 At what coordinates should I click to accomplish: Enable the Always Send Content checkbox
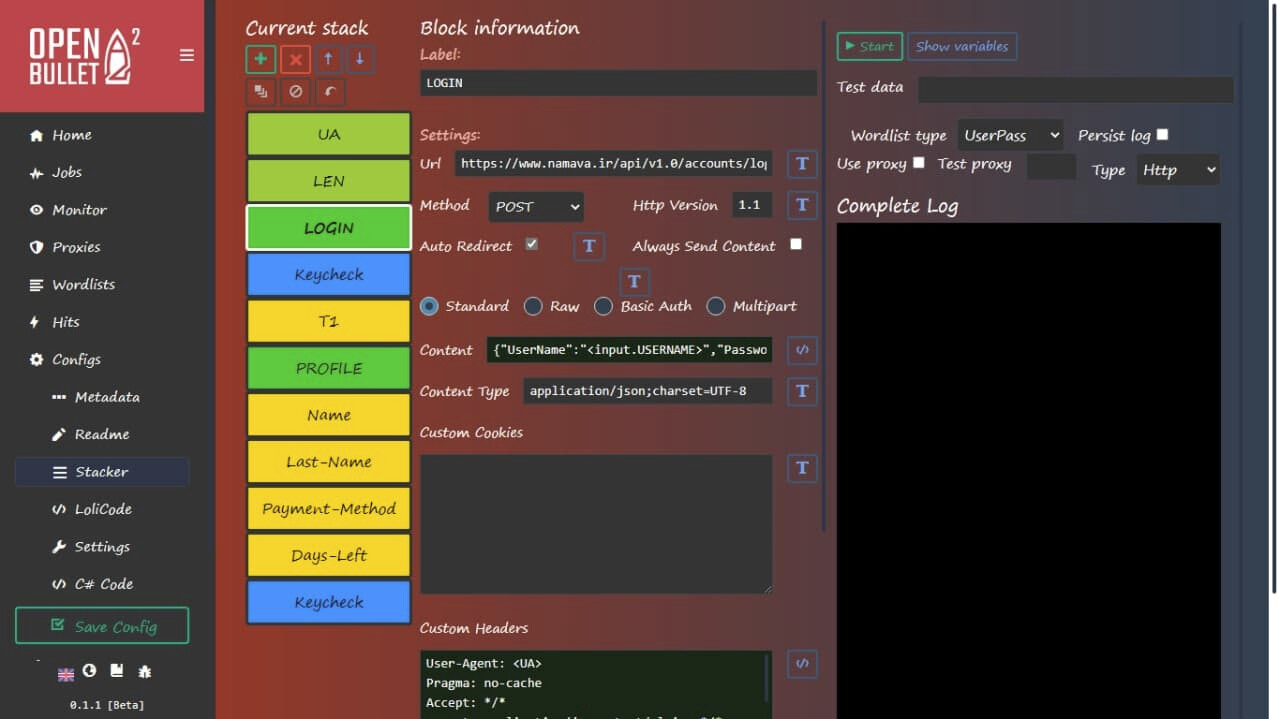(796, 244)
